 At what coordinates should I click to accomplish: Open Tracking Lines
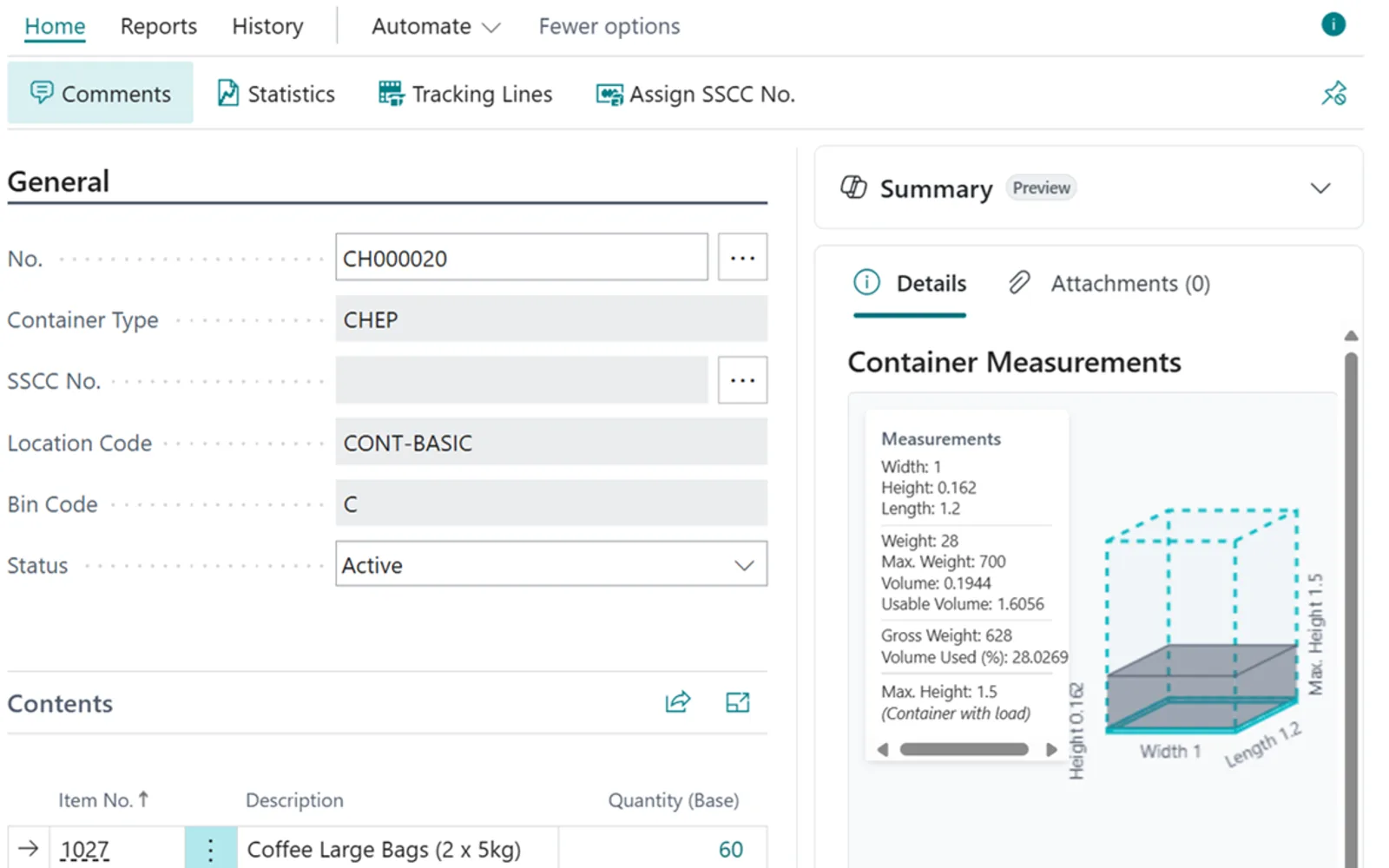click(465, 93)
